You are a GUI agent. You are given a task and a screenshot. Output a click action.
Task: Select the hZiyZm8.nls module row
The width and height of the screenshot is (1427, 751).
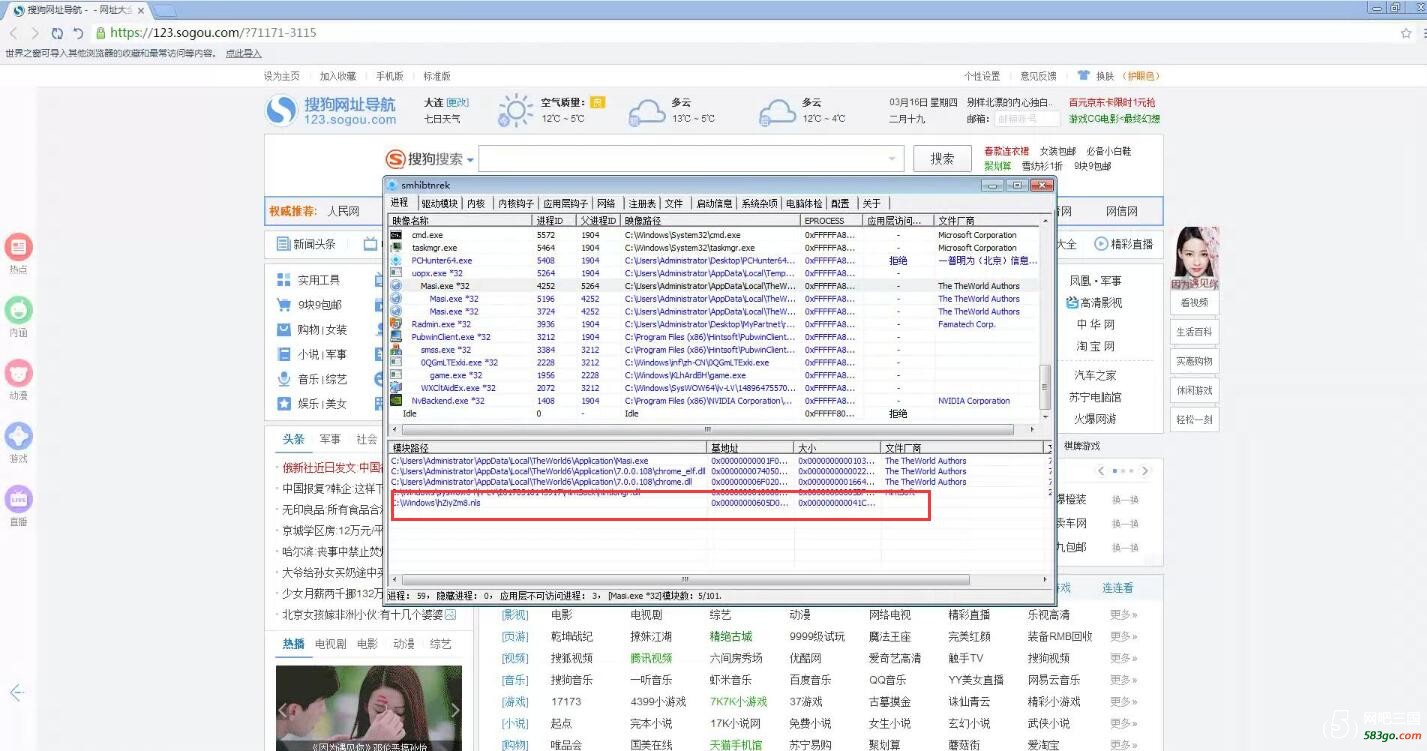coord(717,503)
